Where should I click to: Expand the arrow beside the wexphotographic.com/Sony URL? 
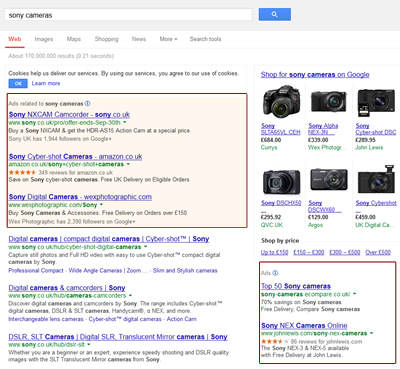tap(101, 205)
